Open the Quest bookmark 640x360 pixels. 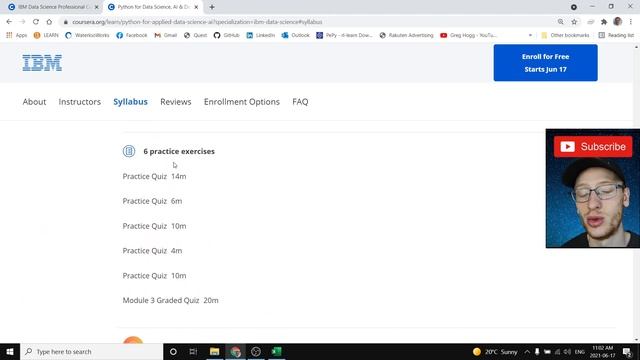[x=196, y=36]
